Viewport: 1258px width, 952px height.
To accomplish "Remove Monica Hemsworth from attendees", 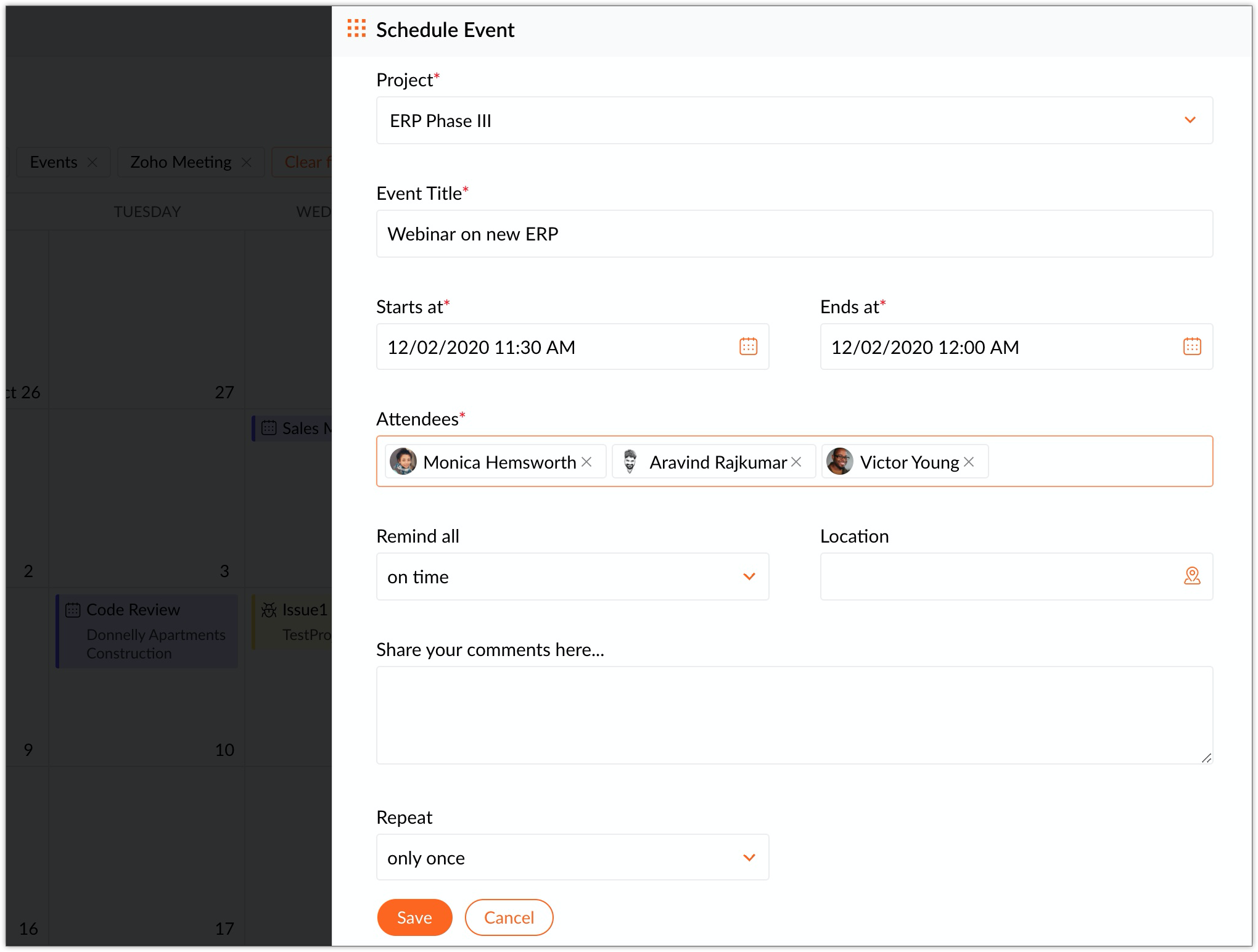I will [x=586, y=462].
